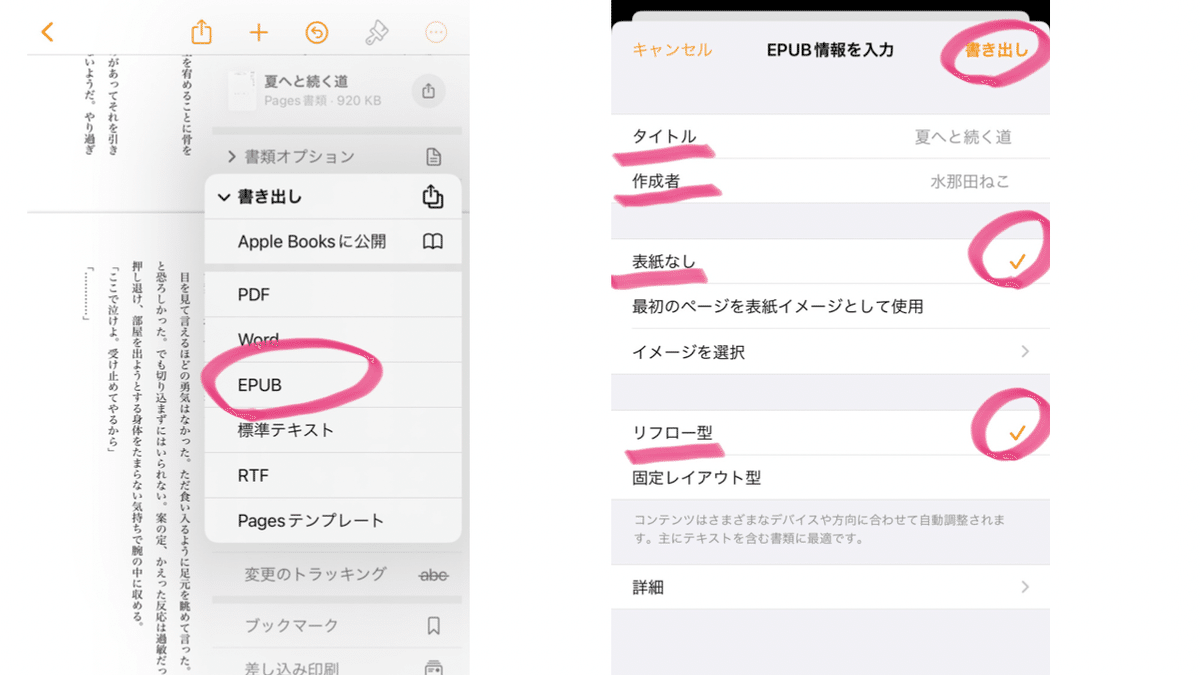Select リフロー型 layout option
The image size is (1200, 675).
(x=830, y=433)
